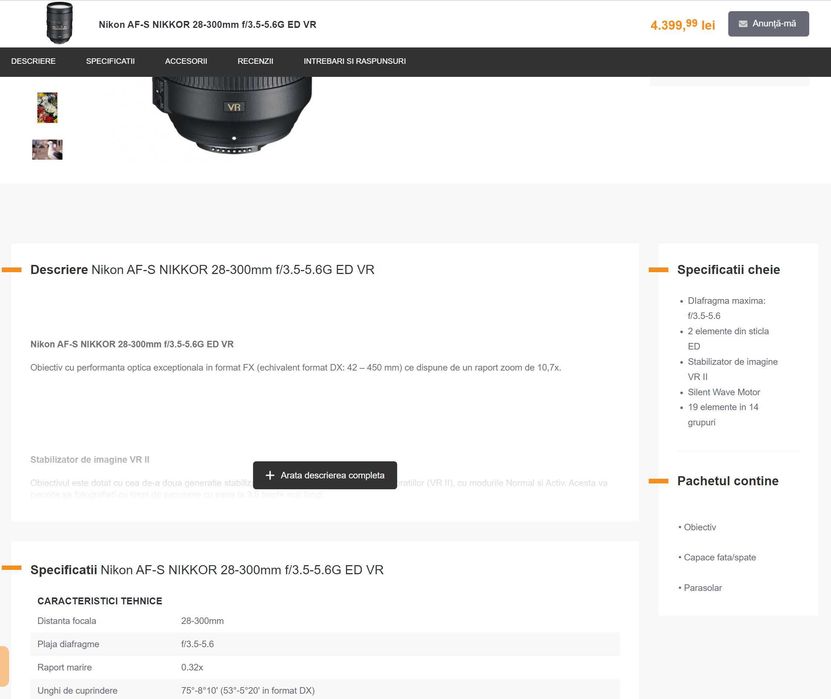831x699 pixels.
Task: Click the Distanta focala row label
Action: 67,621
